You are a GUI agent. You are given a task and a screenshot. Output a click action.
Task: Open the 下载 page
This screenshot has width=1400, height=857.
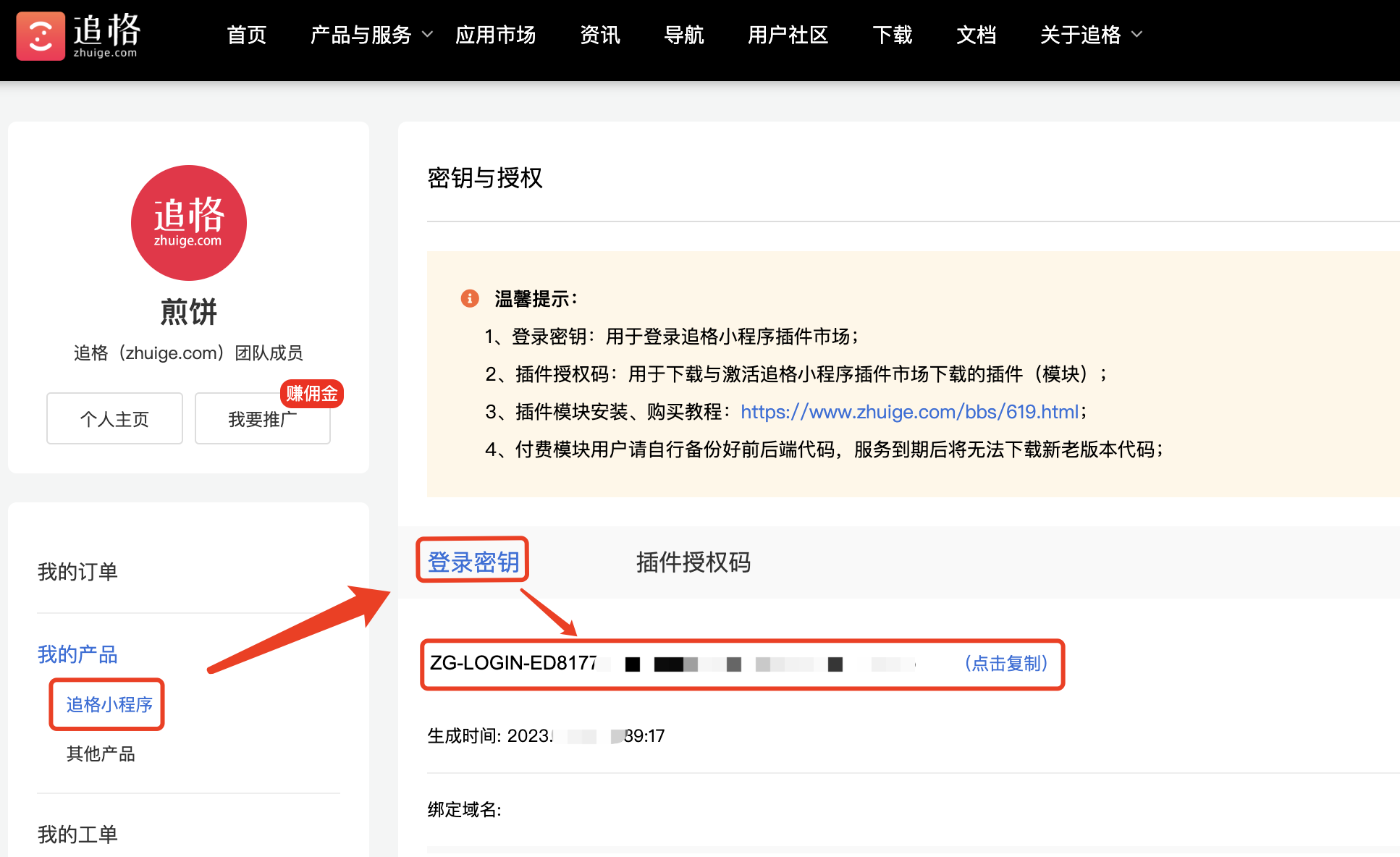(893, 35)
